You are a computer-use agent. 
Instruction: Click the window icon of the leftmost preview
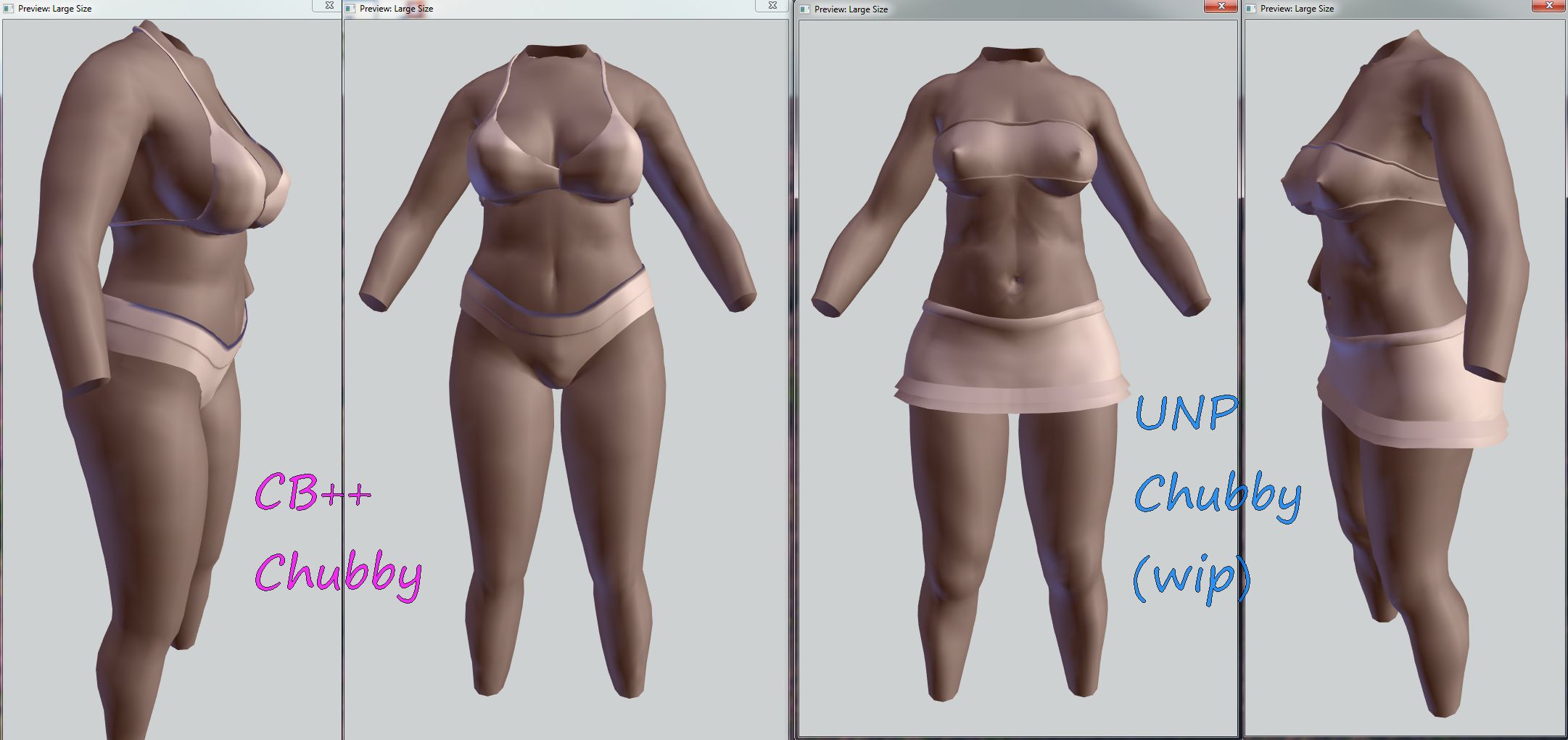coord(9,9)
